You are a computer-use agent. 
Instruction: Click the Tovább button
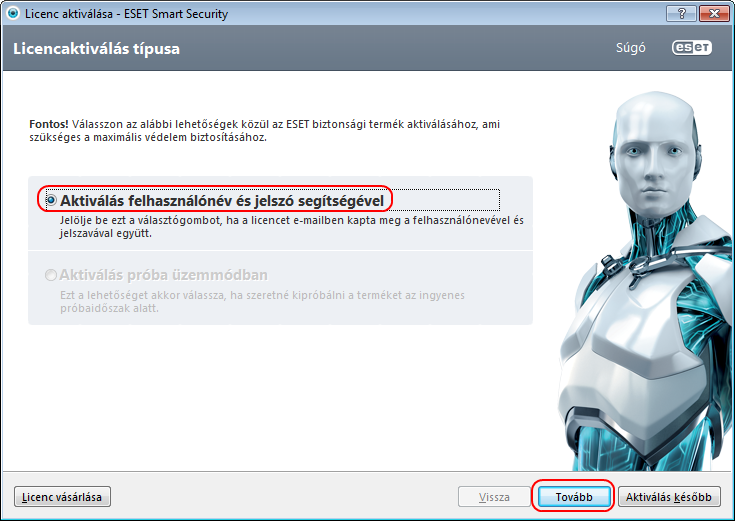coord(574,497)
